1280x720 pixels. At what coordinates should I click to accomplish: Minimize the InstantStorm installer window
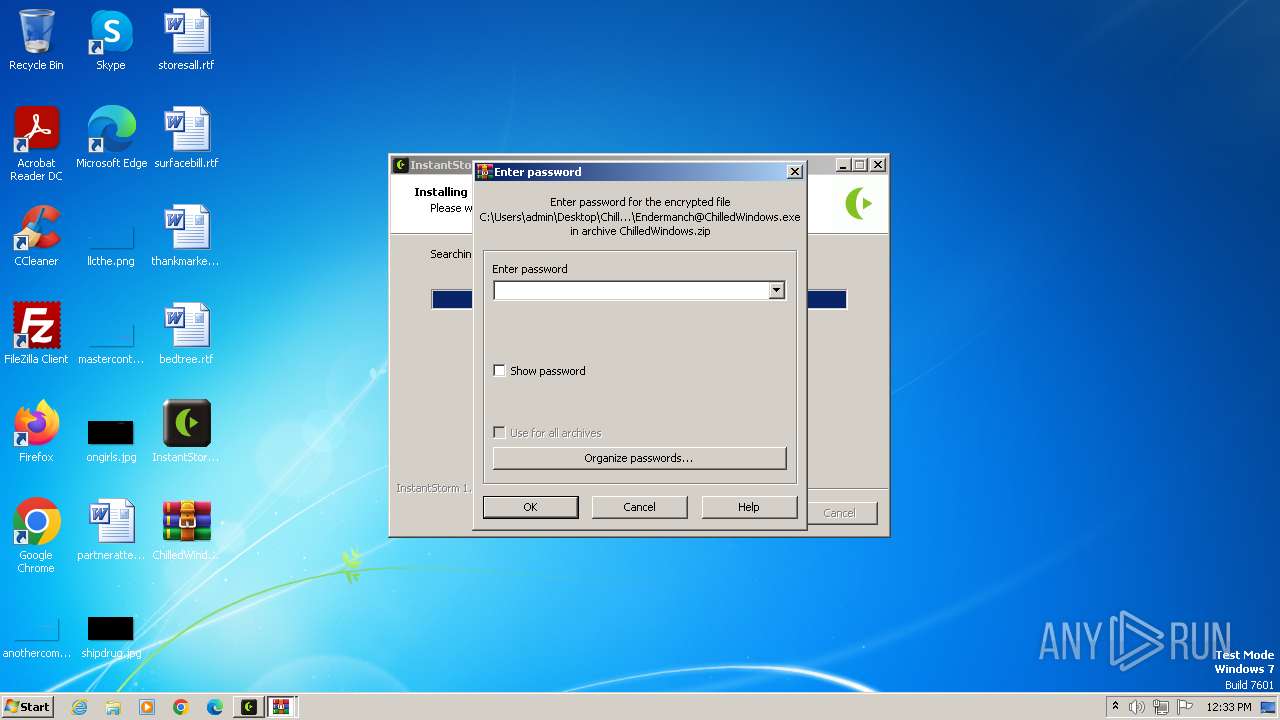(843, 165)
